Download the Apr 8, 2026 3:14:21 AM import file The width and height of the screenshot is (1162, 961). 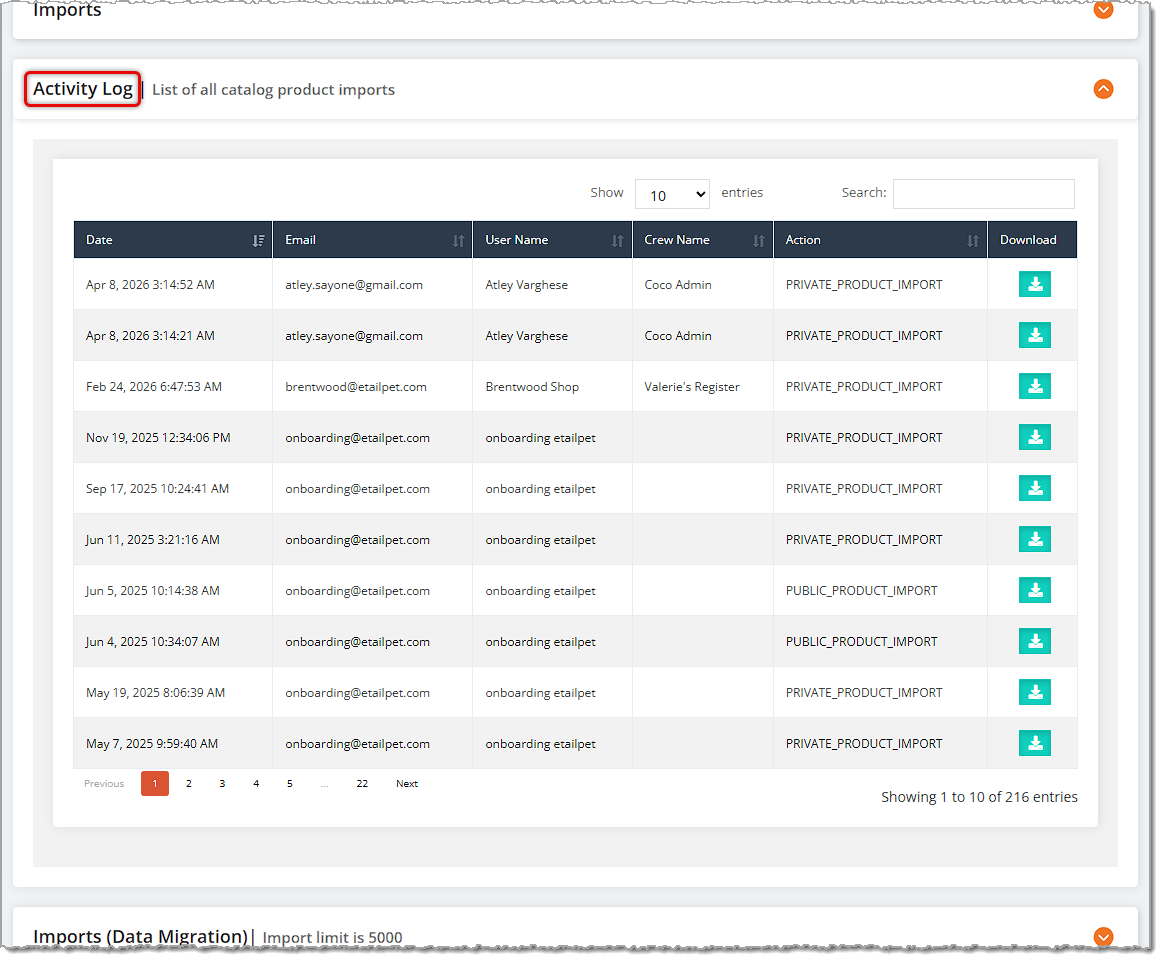pos(1035,336)
